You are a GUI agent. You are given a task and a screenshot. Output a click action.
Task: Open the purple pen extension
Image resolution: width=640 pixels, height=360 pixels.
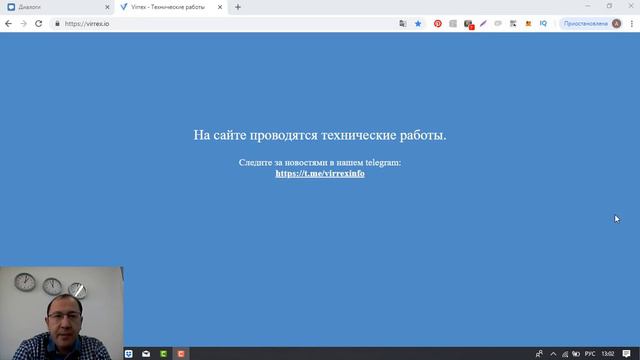coord(483,24)
